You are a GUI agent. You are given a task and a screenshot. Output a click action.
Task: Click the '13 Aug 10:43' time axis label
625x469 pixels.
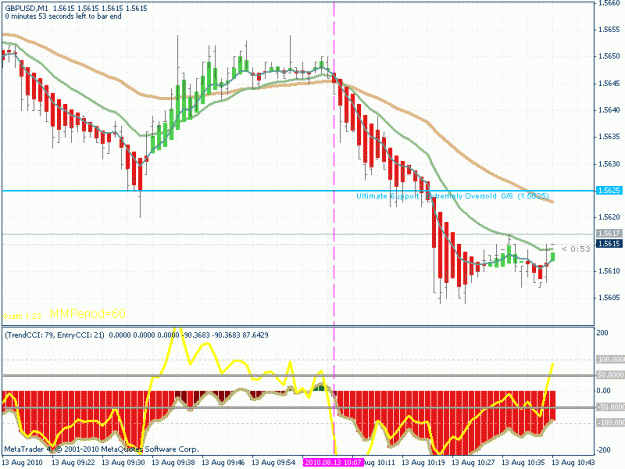click(x=573, y=463)
